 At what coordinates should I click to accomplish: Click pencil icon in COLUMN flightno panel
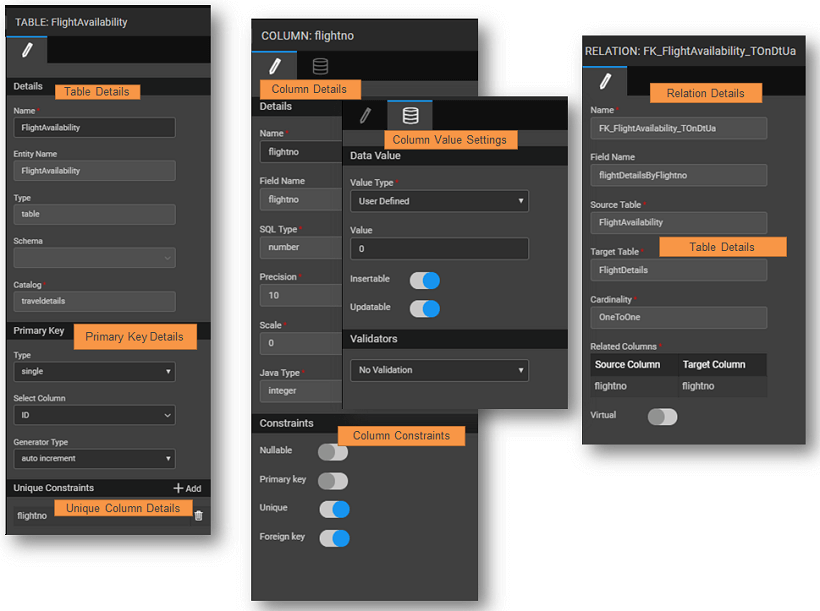coord(274,67)
